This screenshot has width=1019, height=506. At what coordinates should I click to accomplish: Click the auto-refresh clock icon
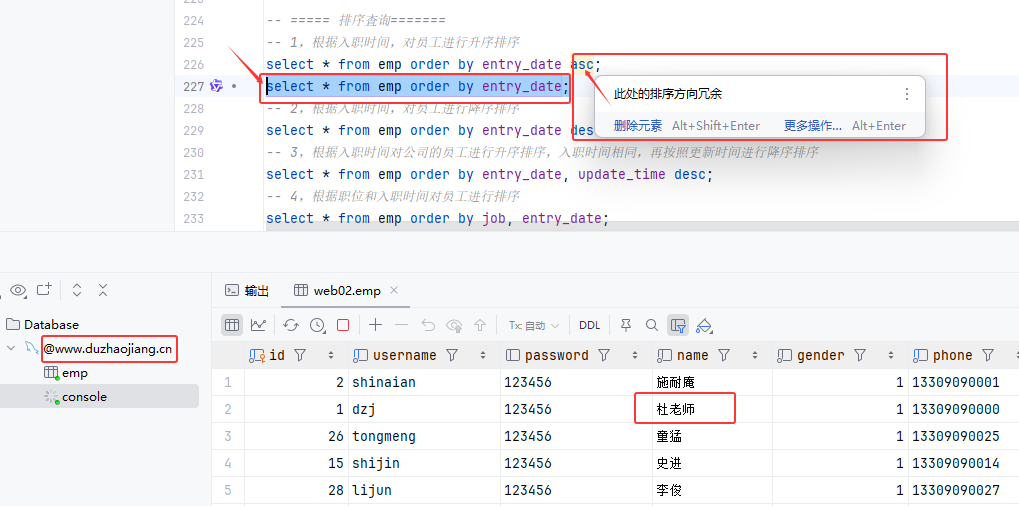point(317,325)
